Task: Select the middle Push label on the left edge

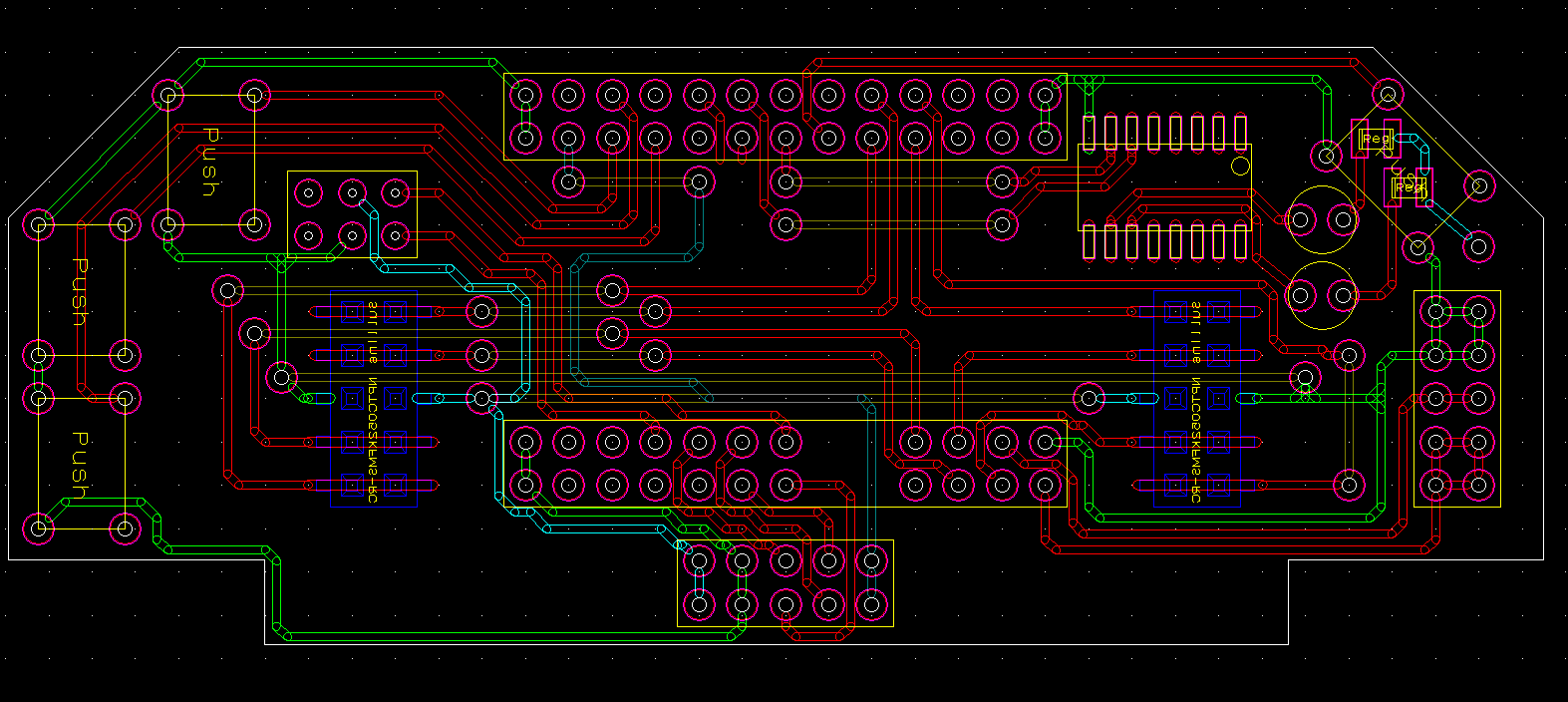Action: pos(81,292)
